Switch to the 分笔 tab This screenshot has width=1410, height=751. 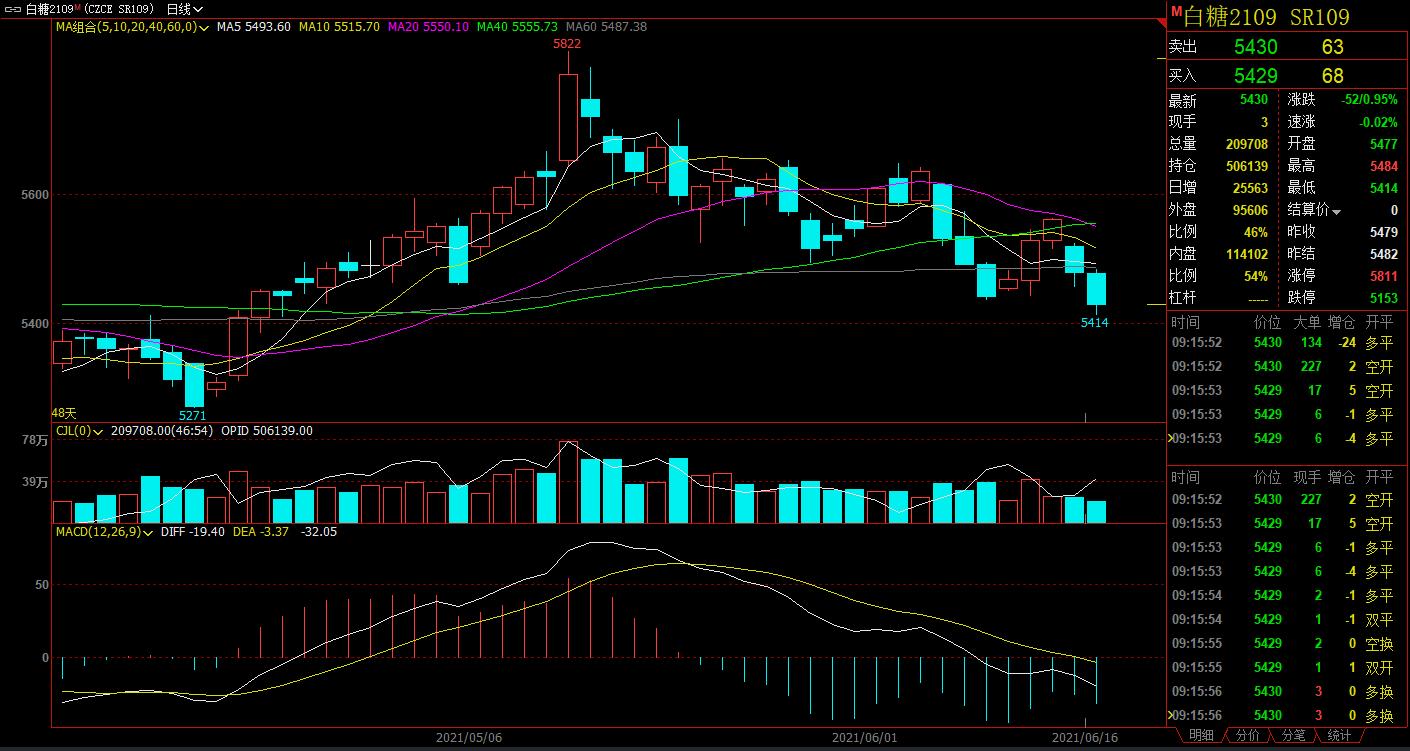coord(1293,735)
